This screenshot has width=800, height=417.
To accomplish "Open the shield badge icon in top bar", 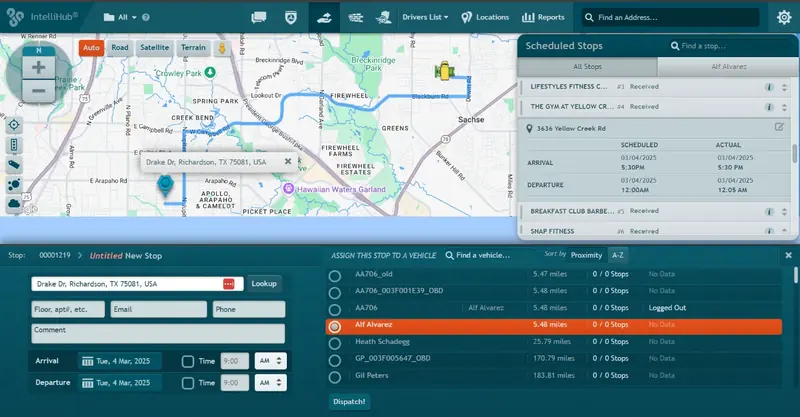I will coord(291,17).
